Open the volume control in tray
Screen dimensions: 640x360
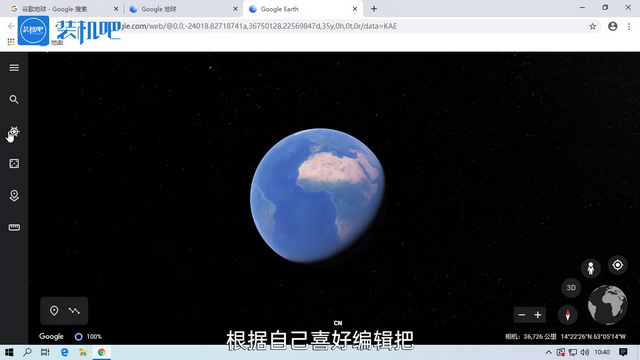[x=585, y=352]
